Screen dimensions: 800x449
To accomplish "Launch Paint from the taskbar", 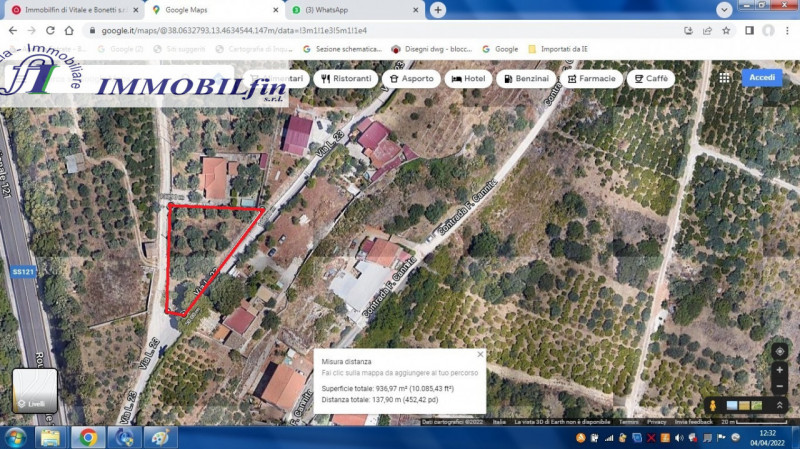I will pos(159,438).
